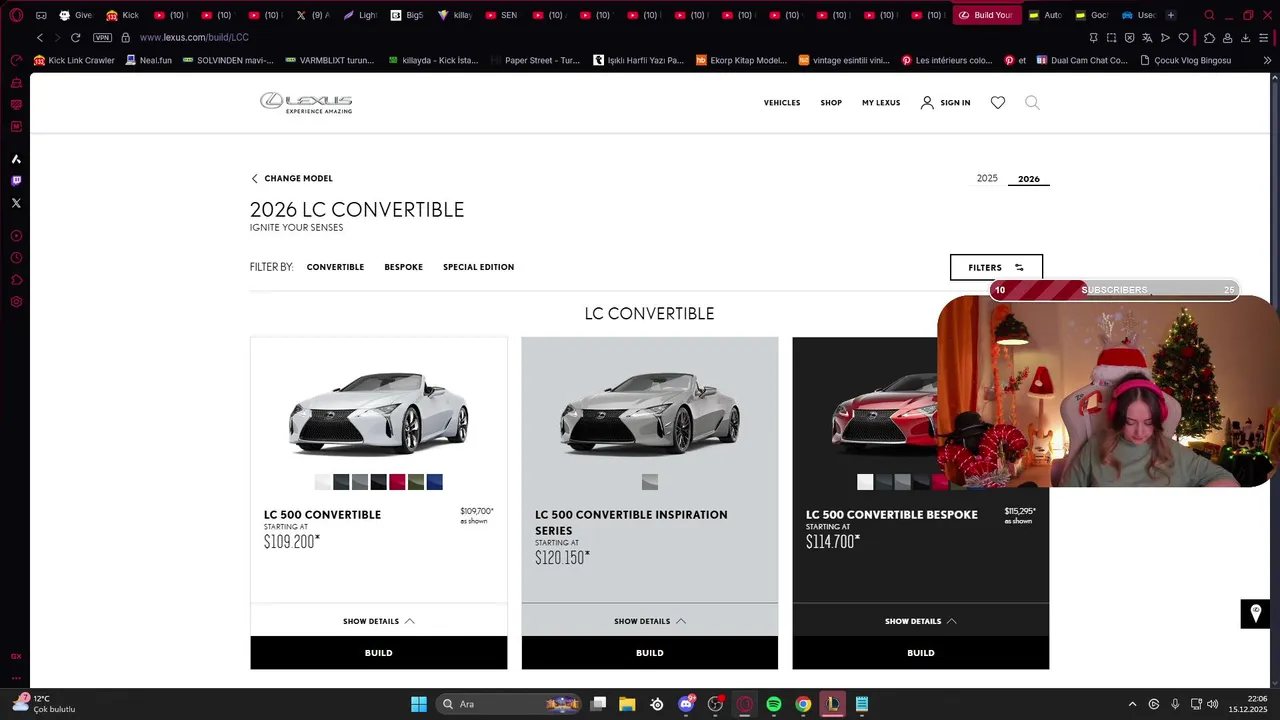Filter by Bespoke

click(x=404, y=267)
